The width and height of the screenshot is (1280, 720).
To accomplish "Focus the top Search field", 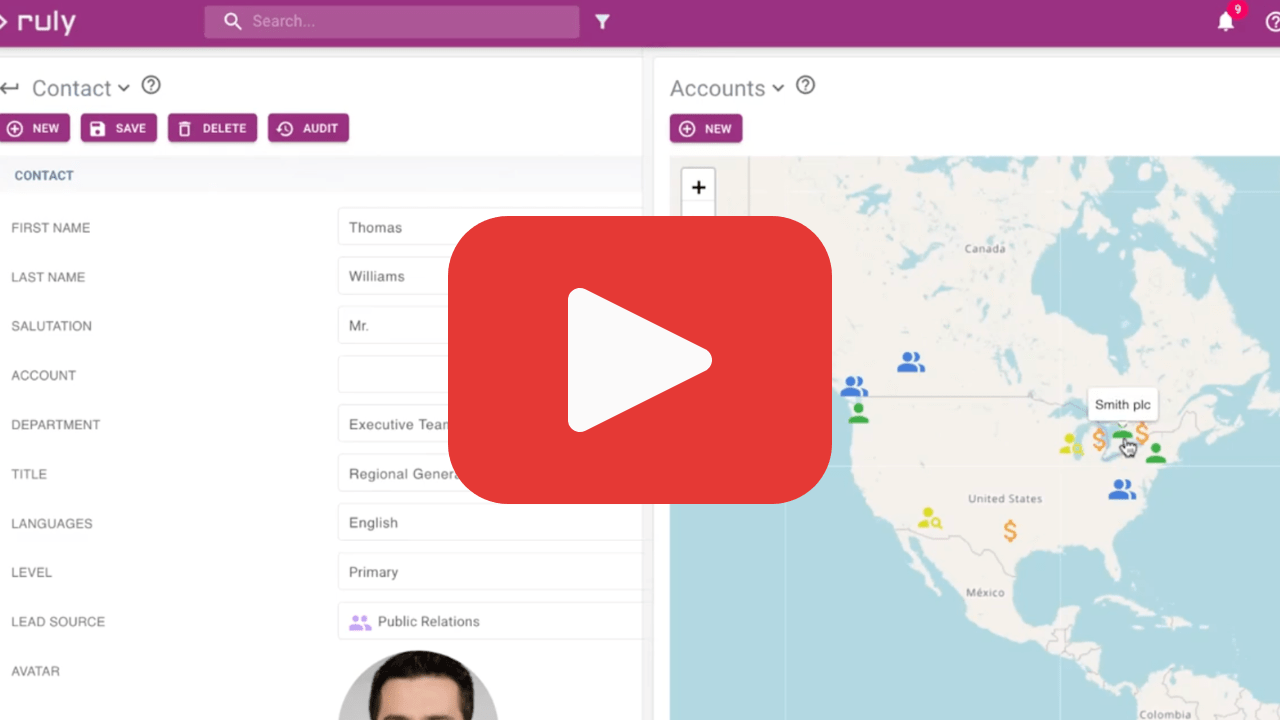I will (392, 21).
